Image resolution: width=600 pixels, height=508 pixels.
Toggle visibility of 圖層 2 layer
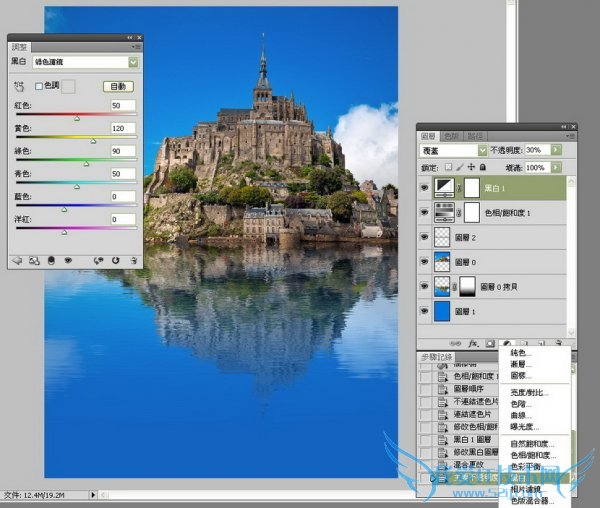(425, 237)
